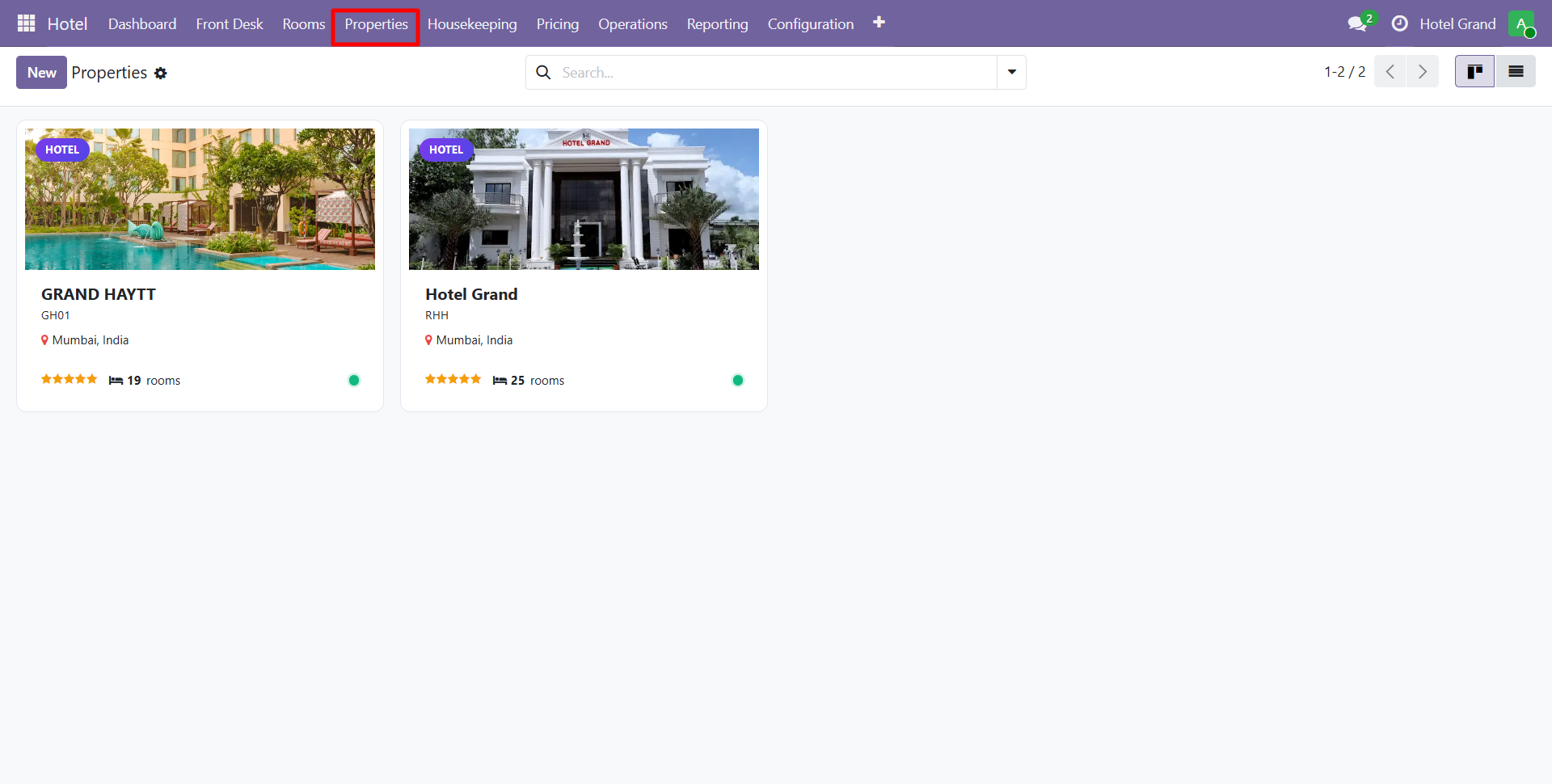Image resolution: width=1552 pixels, height=784 pixels.
Task: Select the kanban view icon
Action: [1474, 71]
